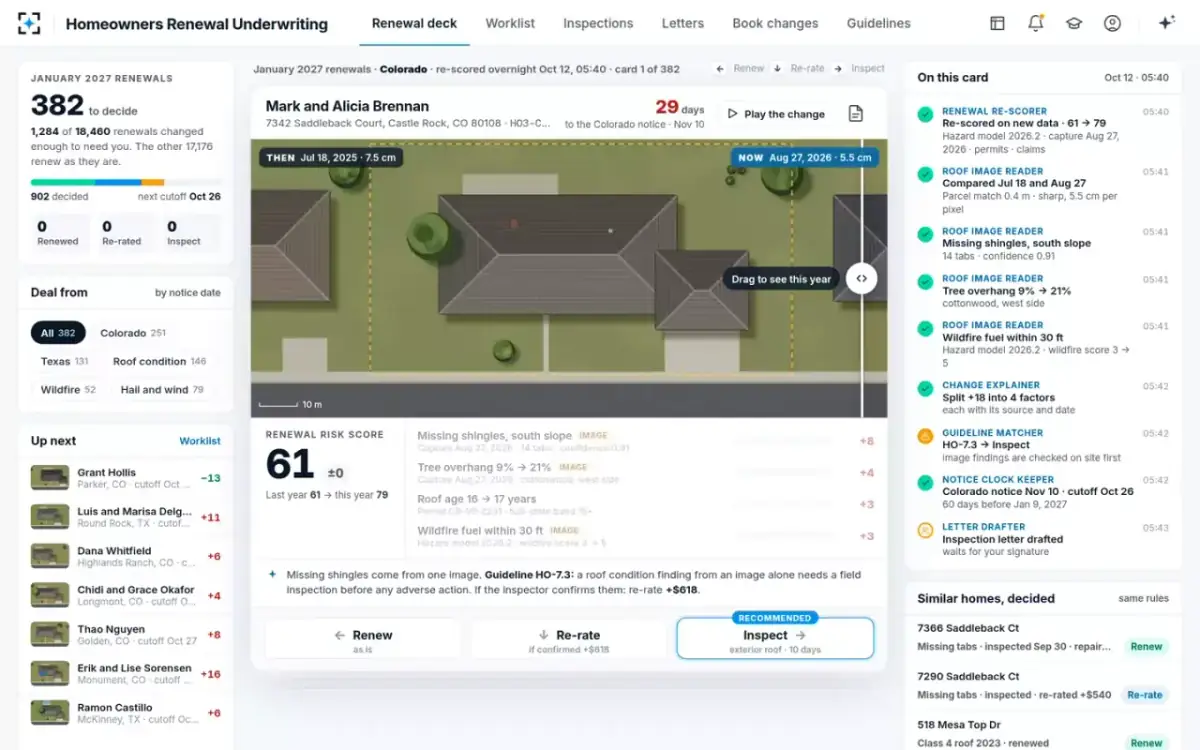1200x750 pixels.
Task: Click Play the change button
Action: click(776, 114)
